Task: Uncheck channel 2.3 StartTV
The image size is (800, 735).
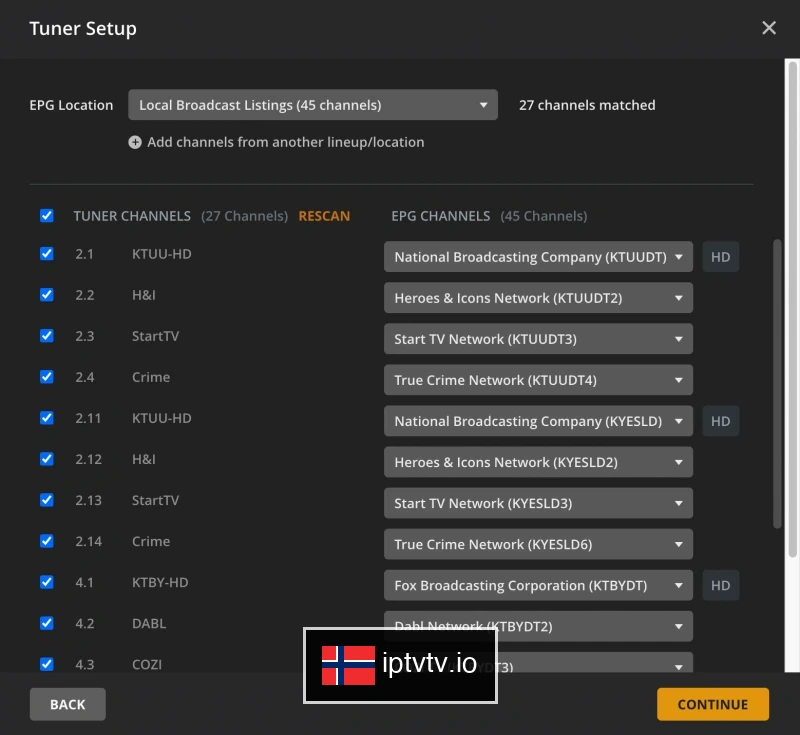Action: click(46, 336)
